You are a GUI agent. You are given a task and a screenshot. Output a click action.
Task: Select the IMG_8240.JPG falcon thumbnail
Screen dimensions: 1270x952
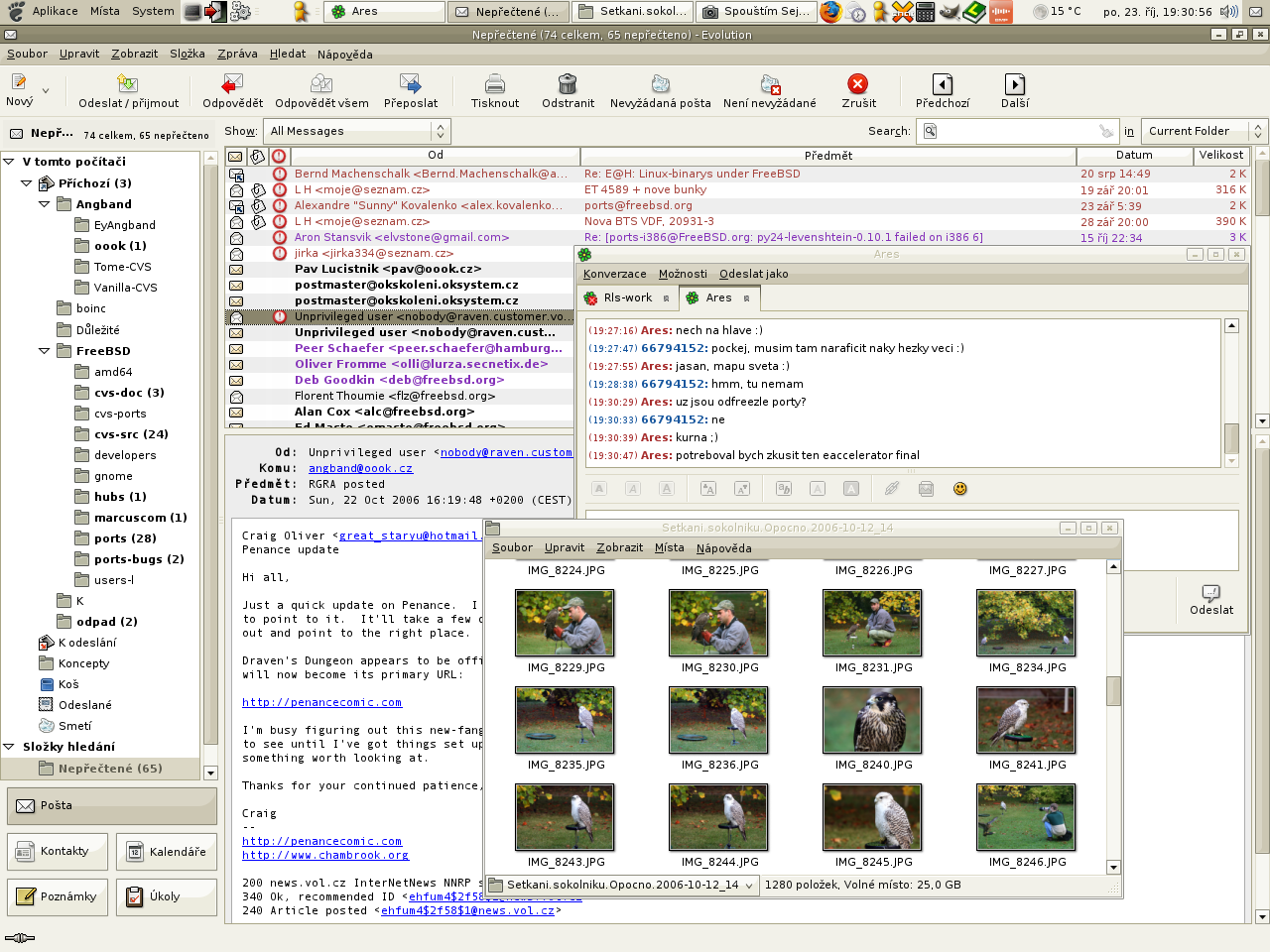tap(872, 721)
